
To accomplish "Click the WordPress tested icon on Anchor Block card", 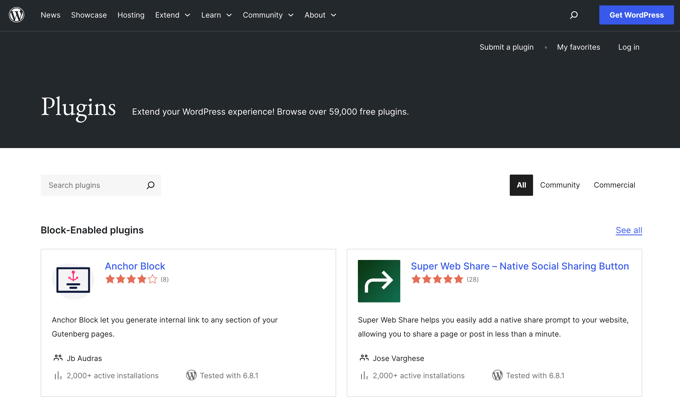I will 191,375.
